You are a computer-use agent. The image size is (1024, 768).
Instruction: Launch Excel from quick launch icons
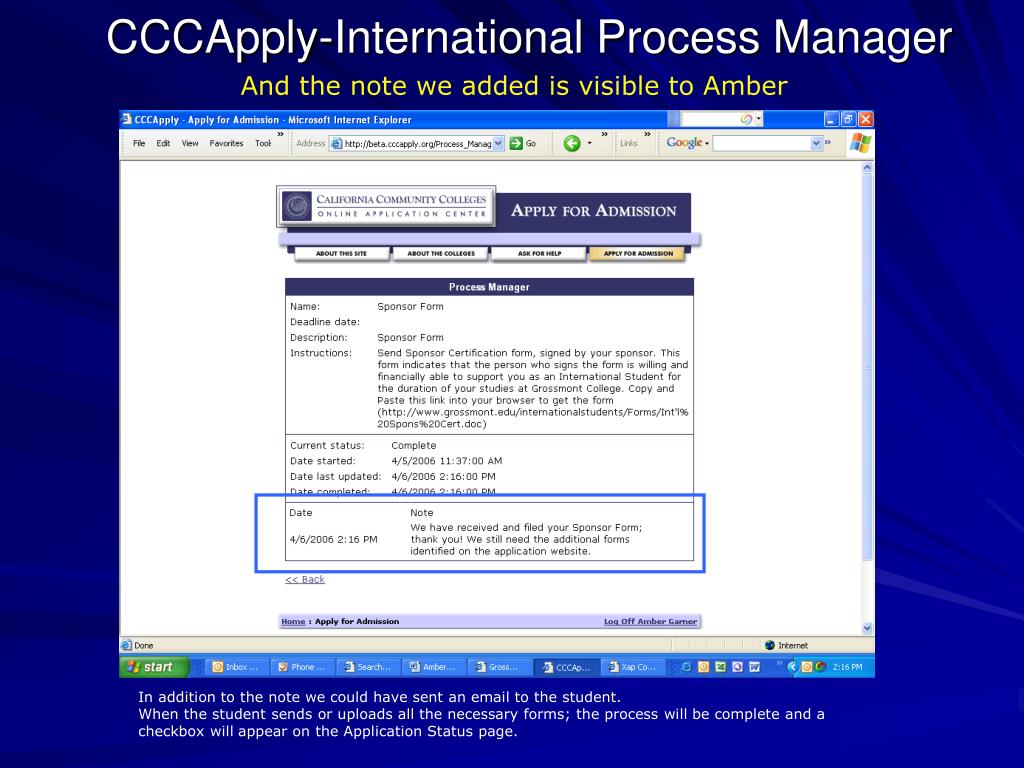720,667
